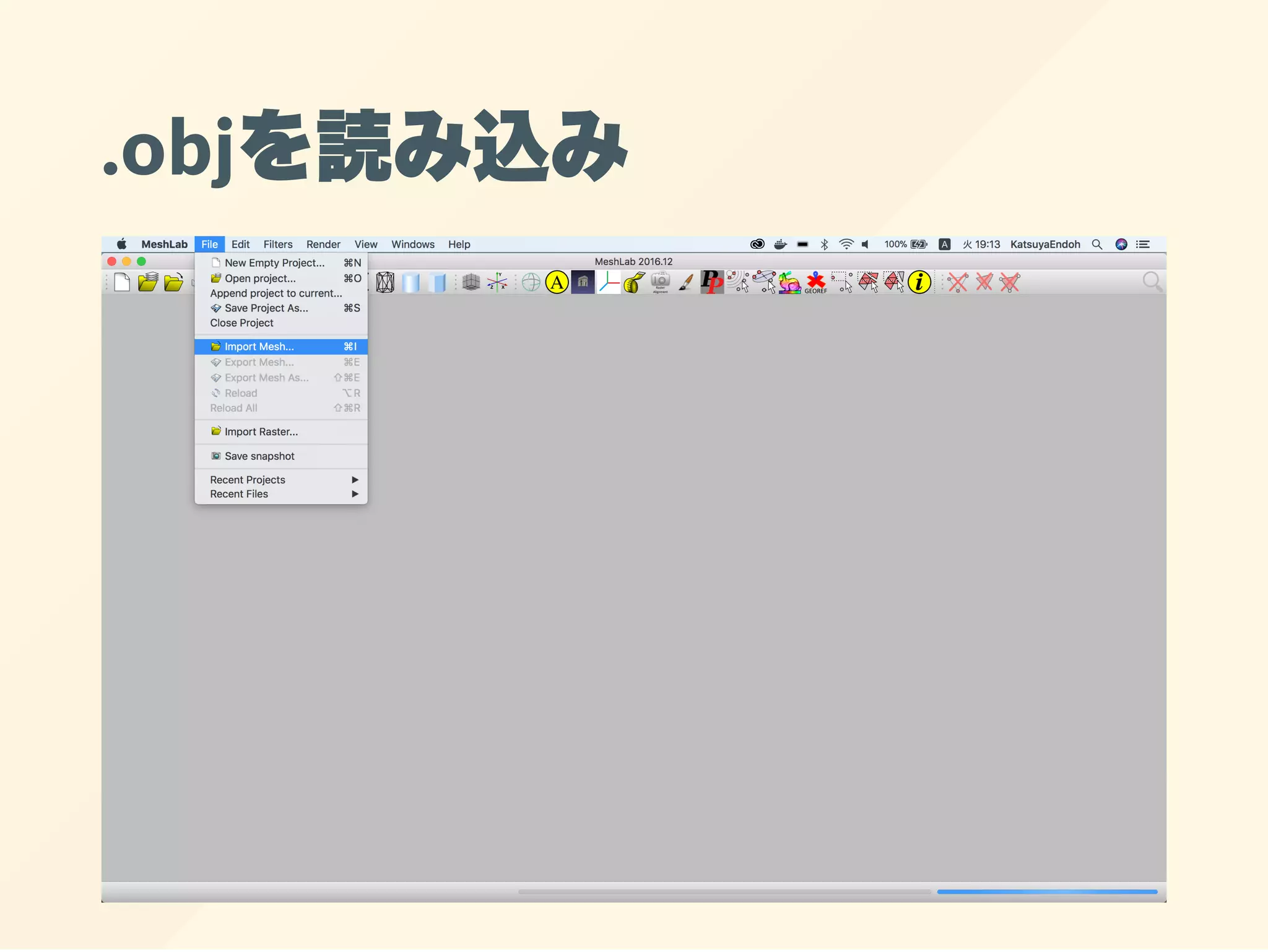The width and height of the screenshot is (1268, 952).
Task: Select connected components in region tool
Action: 894,282
